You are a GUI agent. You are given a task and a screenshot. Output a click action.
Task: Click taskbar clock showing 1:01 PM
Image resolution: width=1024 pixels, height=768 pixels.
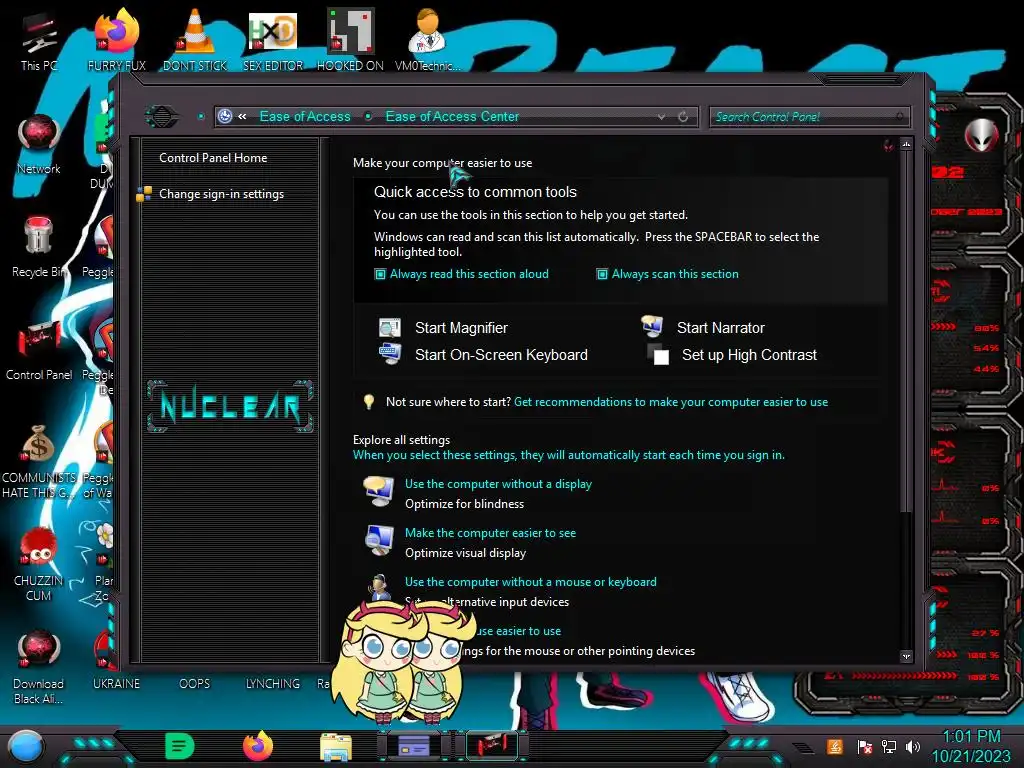pyautogui.click(x=971, y=746)
